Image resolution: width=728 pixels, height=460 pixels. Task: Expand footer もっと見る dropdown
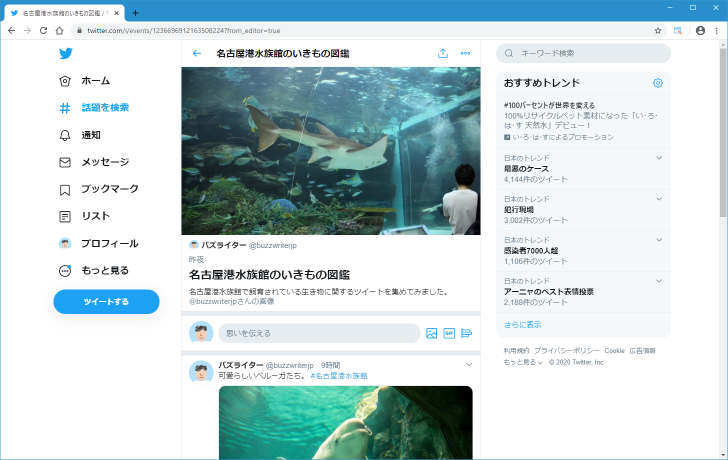tap(523, 363)
